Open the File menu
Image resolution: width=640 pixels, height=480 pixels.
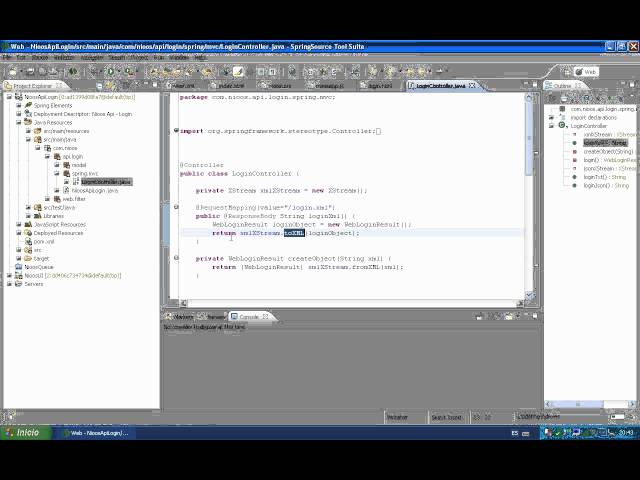pos(7,58)
